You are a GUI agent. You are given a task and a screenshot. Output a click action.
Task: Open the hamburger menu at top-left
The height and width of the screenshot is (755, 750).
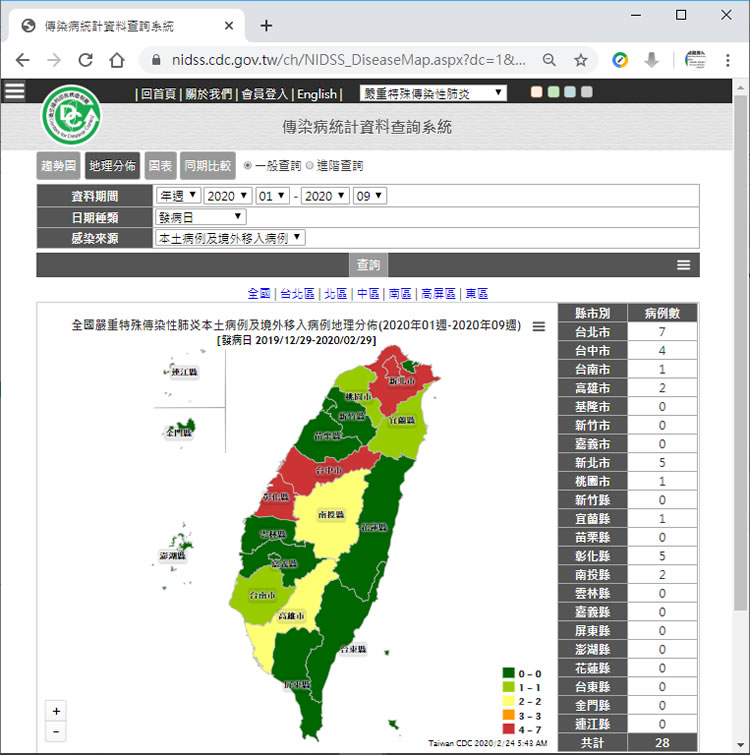coord(14,91)
